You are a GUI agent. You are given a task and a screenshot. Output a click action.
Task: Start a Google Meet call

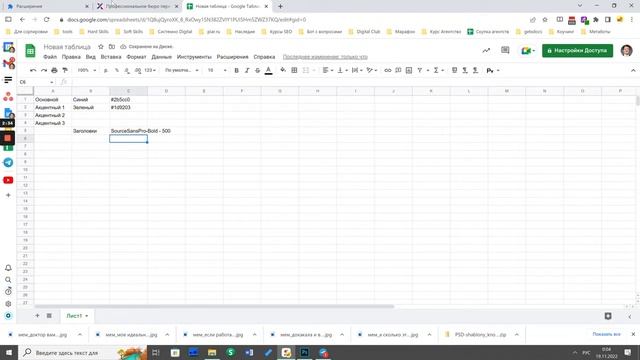tap(527, 51)
